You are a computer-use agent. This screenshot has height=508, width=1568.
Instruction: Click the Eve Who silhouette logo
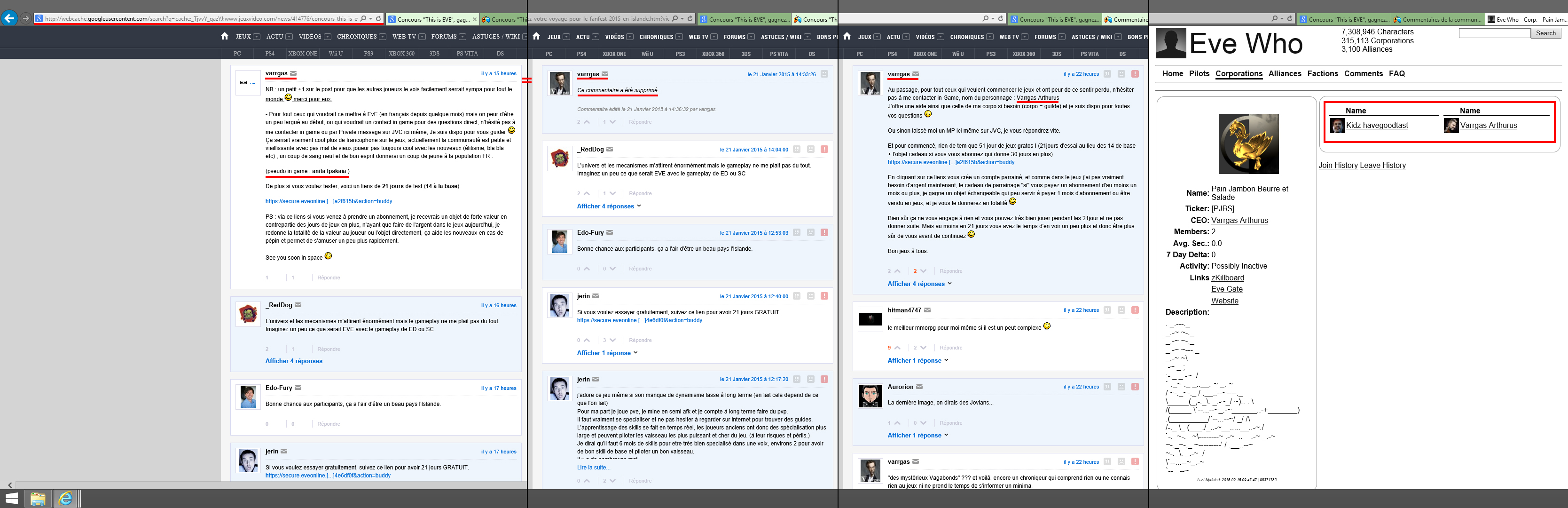click(1171, 43)
